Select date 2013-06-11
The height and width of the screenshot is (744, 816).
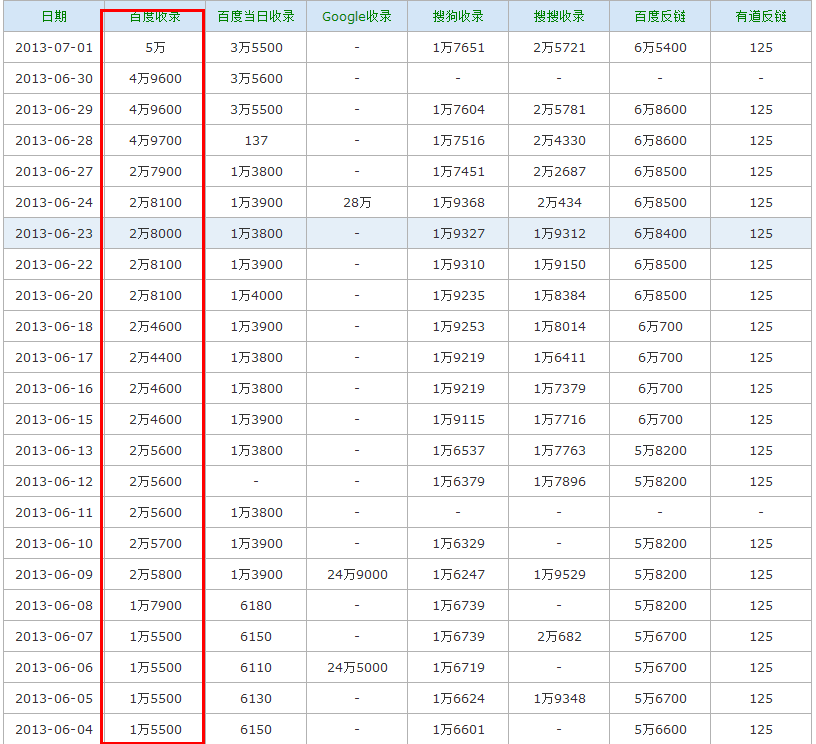click(54, 512)
